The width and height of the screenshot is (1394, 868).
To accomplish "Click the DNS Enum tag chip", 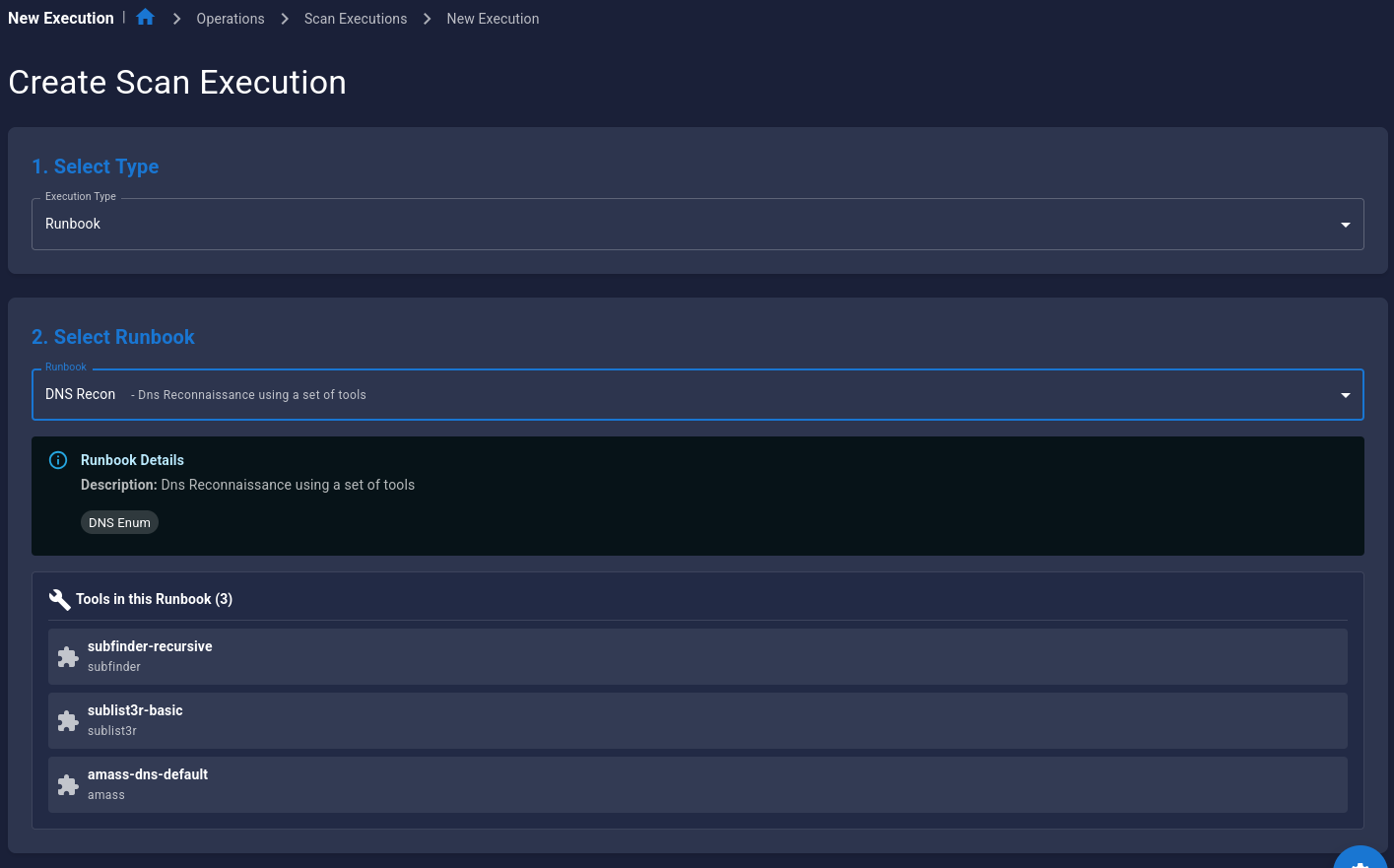I will [119, 523].
